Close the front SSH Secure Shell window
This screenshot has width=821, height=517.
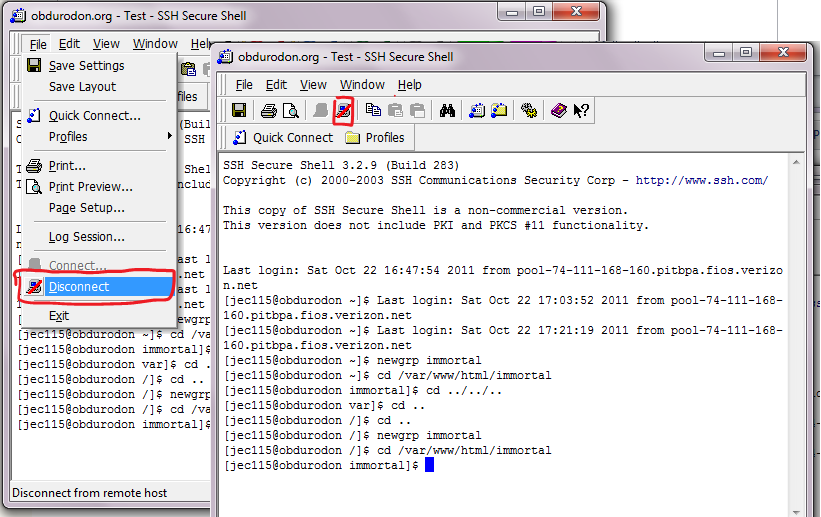click(x=783, y=52)
